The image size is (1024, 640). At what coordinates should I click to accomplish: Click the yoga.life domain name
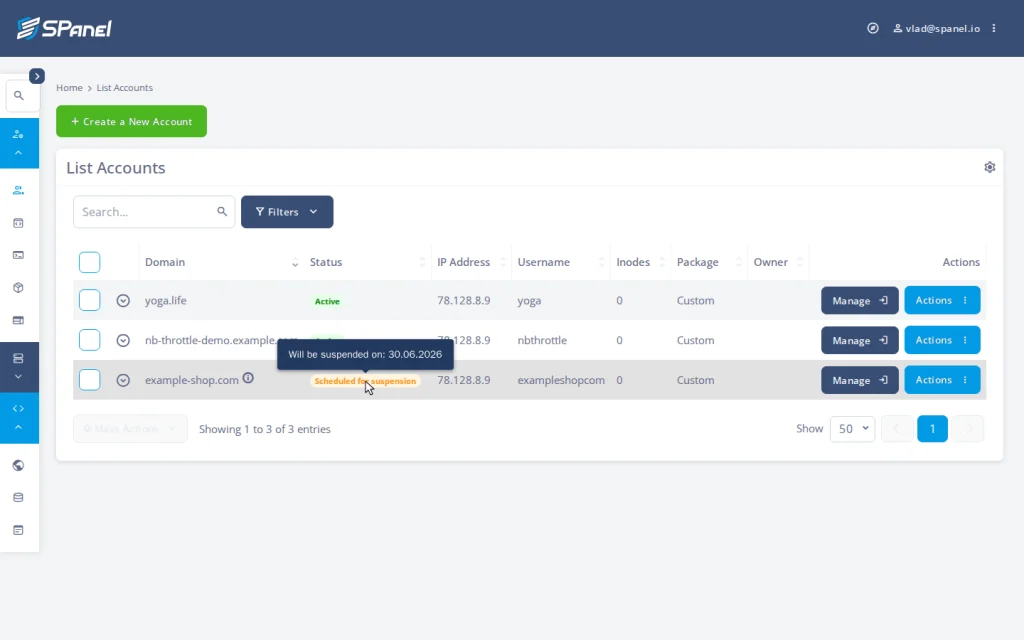(x=166, y=300)
